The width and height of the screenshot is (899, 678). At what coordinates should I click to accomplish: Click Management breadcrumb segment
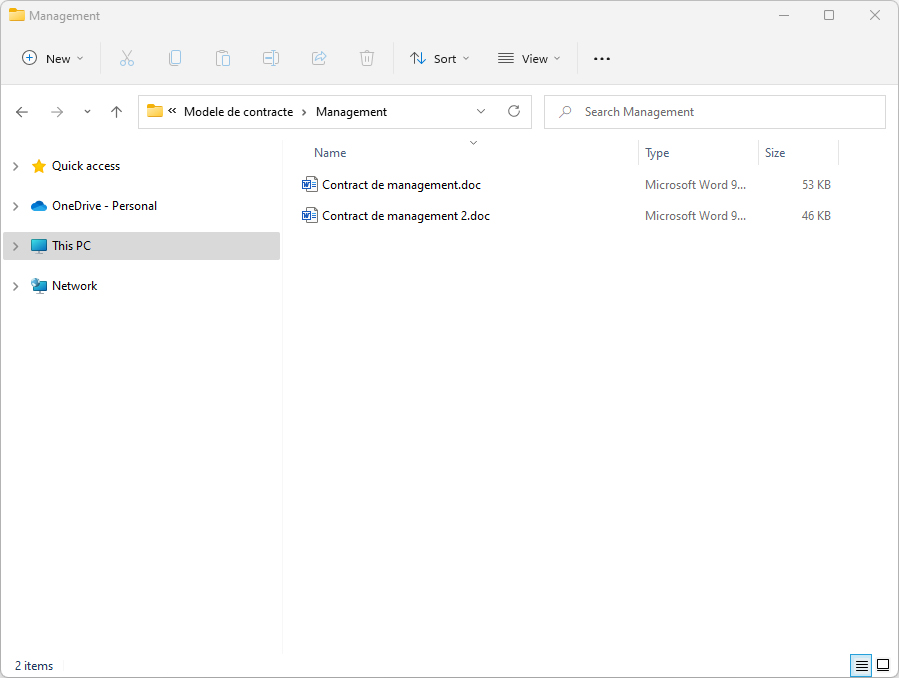click(351, 112)
